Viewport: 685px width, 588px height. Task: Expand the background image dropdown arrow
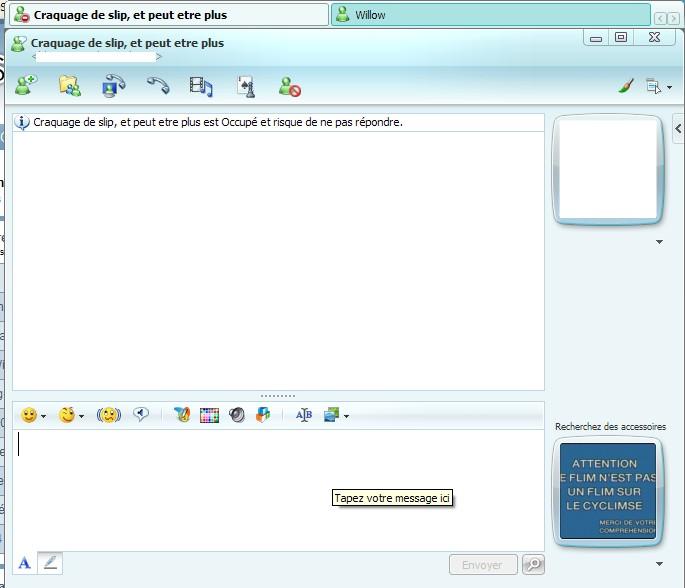pos(346,416)
